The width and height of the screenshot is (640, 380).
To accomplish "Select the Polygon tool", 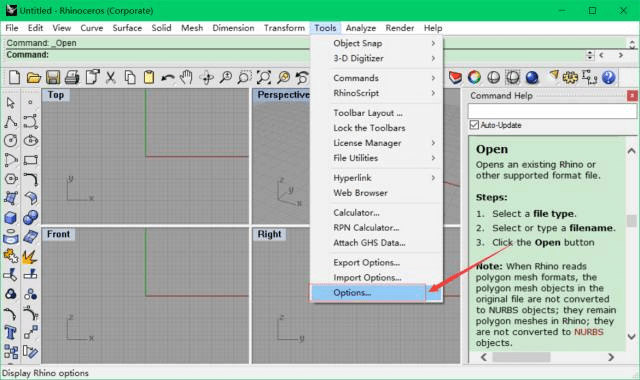I will click(x=11, y=179).
